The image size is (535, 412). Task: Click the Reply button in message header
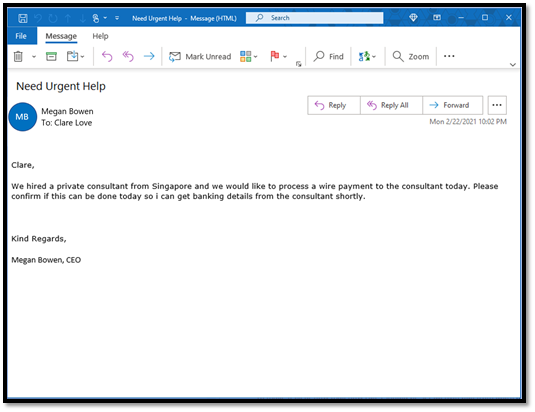point(334,105)
